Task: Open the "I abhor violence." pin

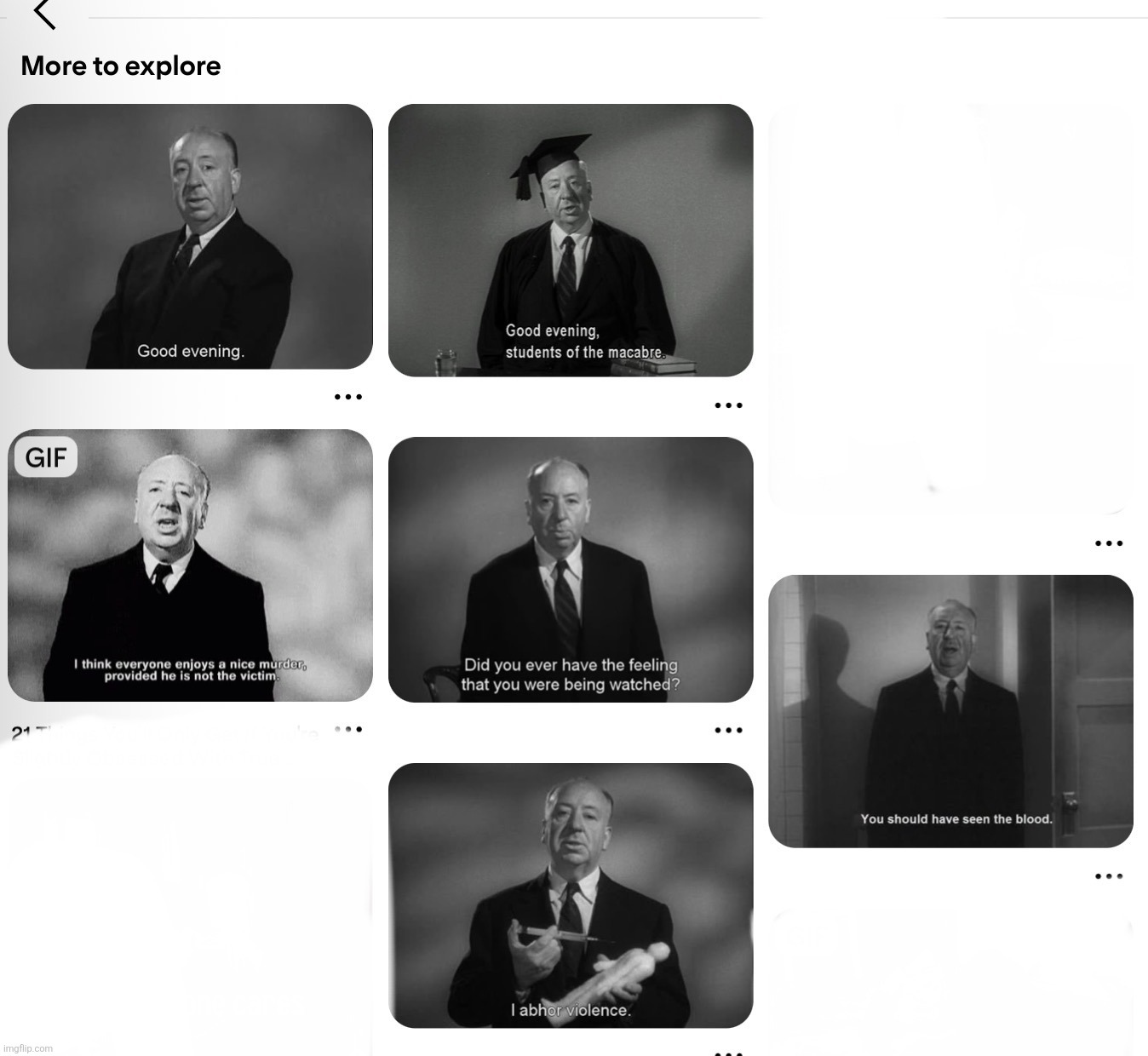Action: click(571, 896)
